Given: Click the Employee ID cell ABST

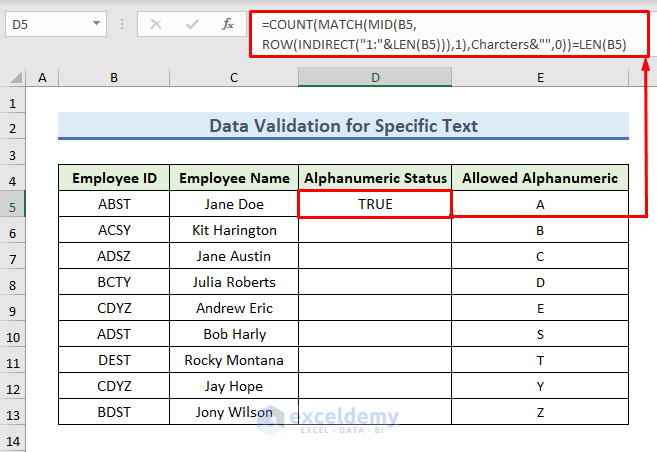Looking at the screenshot, I should [x=114, y=204].
